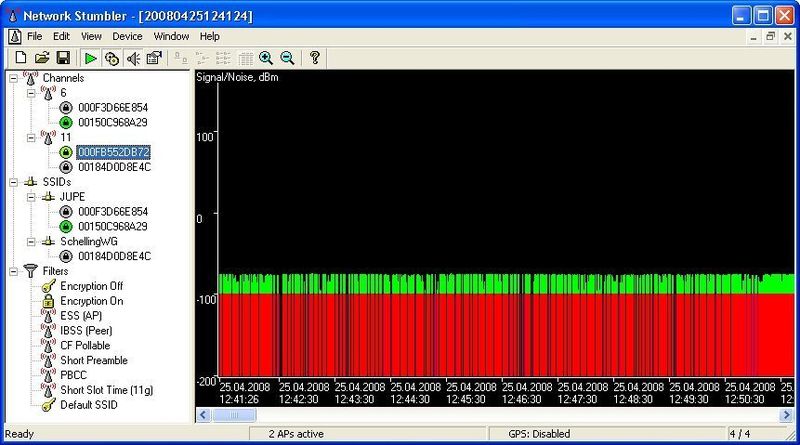Toggle auto-configure with the gears icon
The image size is (800, 445).
[112, 59]
